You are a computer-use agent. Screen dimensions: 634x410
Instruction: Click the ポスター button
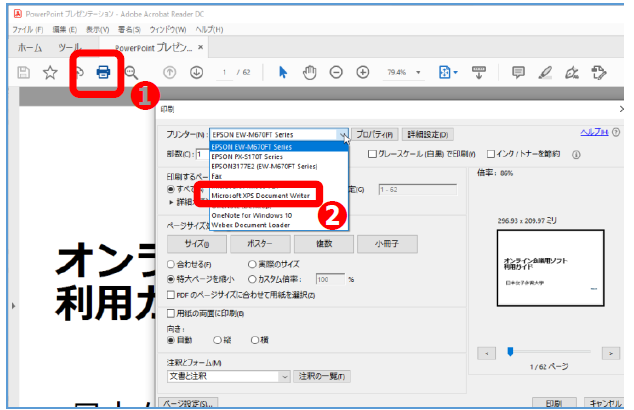click(x=260, y=244)
